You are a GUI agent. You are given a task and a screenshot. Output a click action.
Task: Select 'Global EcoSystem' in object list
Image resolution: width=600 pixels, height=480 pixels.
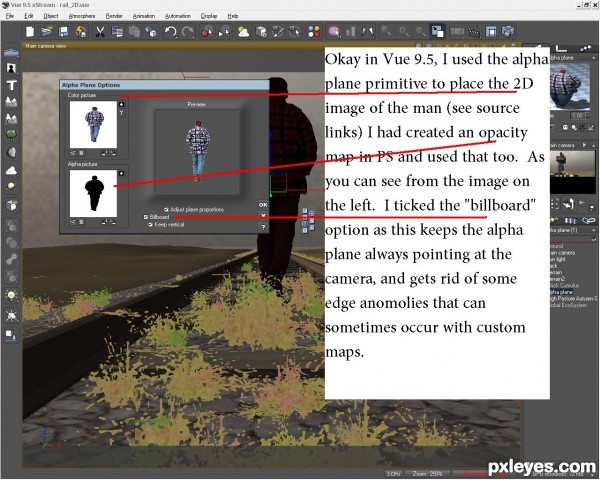coord(569,305)
